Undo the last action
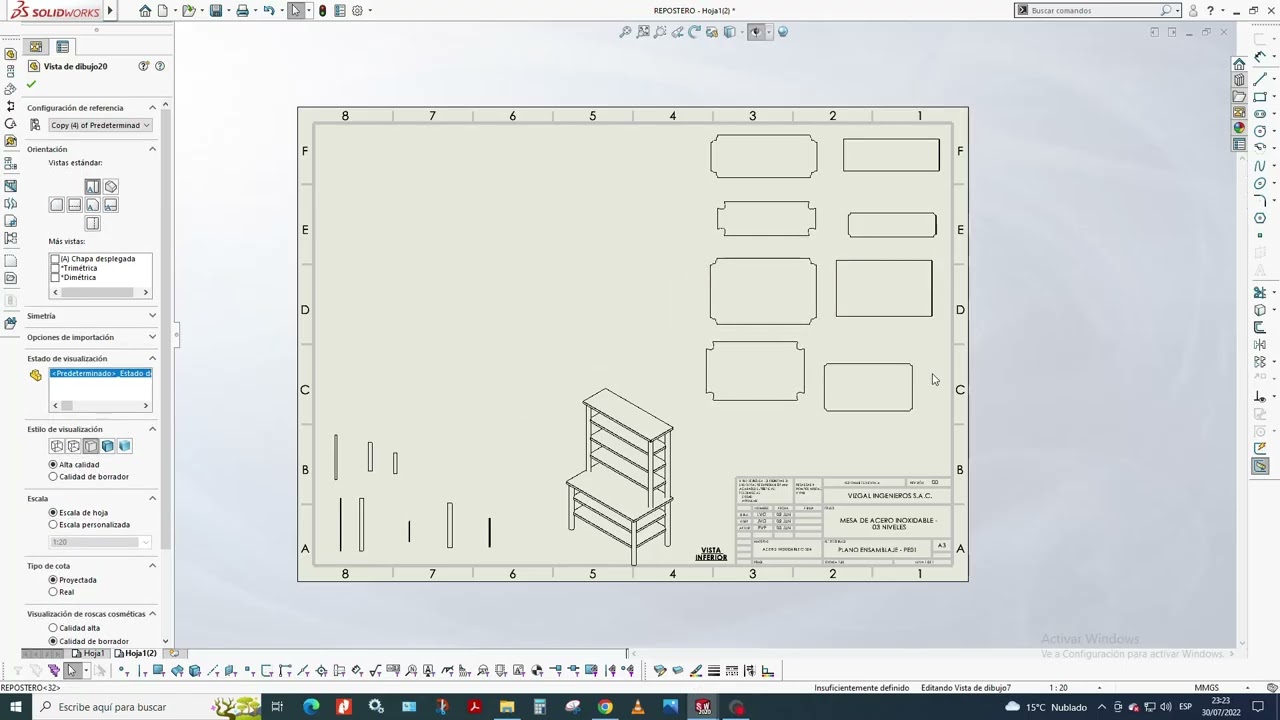Image resolution: width=1280 pixels, height=720 pixels. click(x=268, y=11)
